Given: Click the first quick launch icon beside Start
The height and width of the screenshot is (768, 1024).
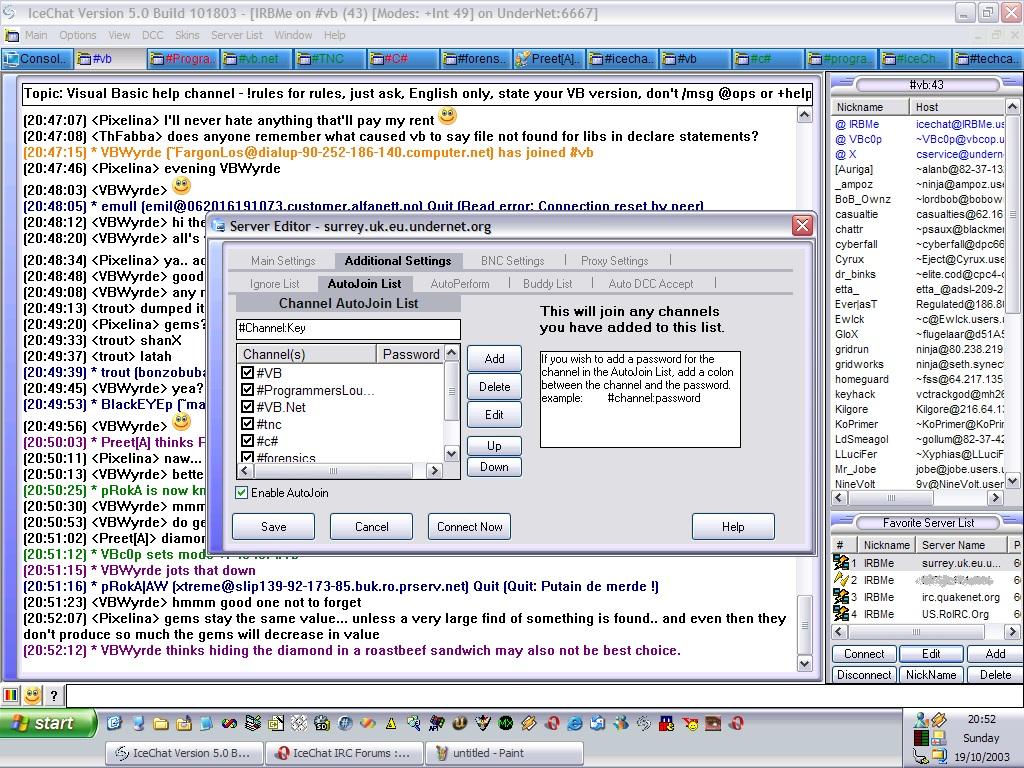Looking at the screenshot, I should click(x=114, y=723).
